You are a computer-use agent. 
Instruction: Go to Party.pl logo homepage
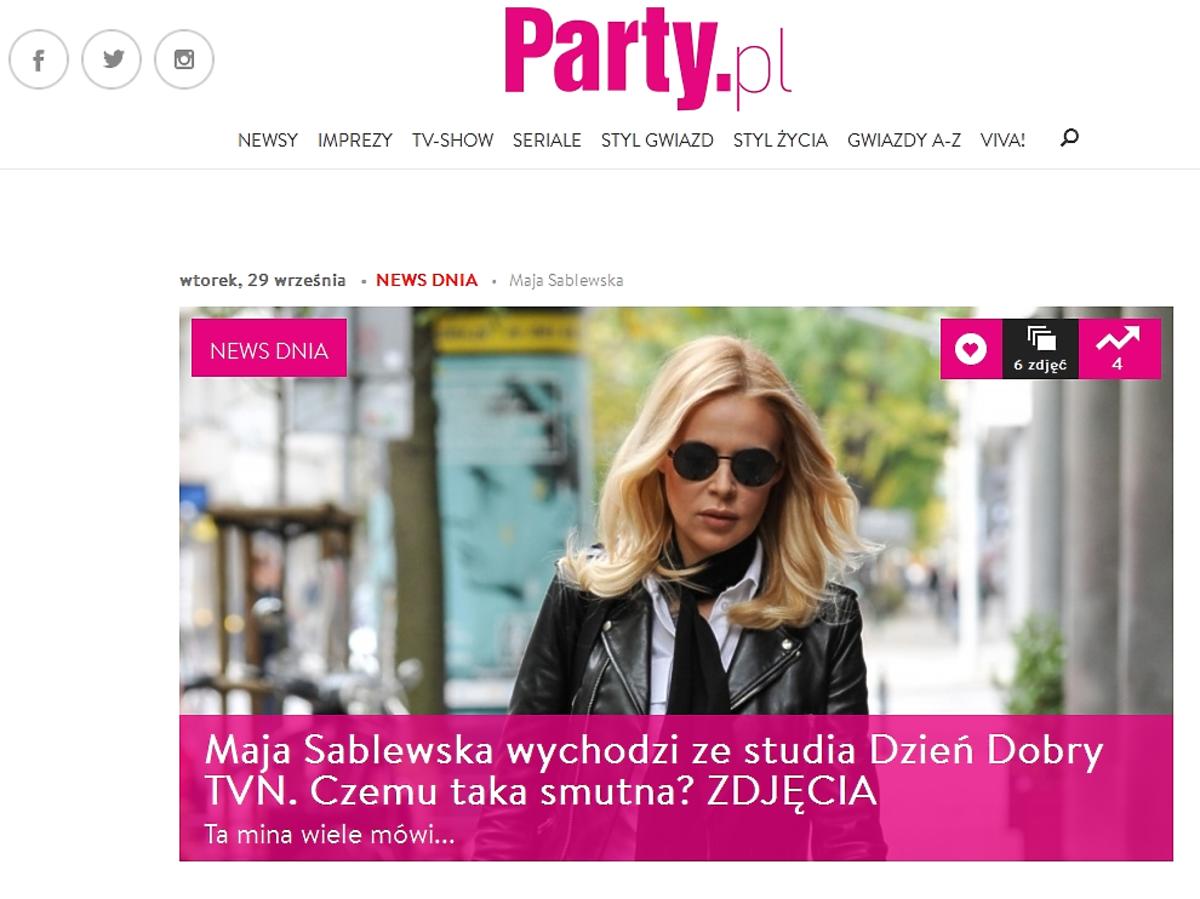point(647,58)
